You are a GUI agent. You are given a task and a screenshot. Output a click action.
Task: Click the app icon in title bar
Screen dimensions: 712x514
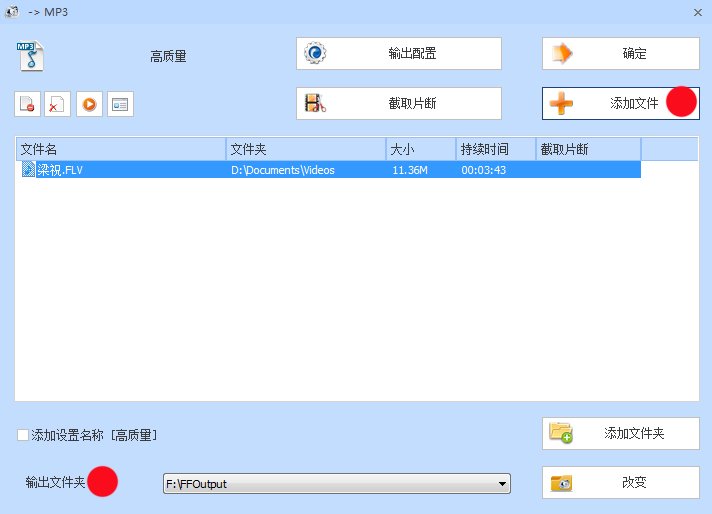point(12,12)
